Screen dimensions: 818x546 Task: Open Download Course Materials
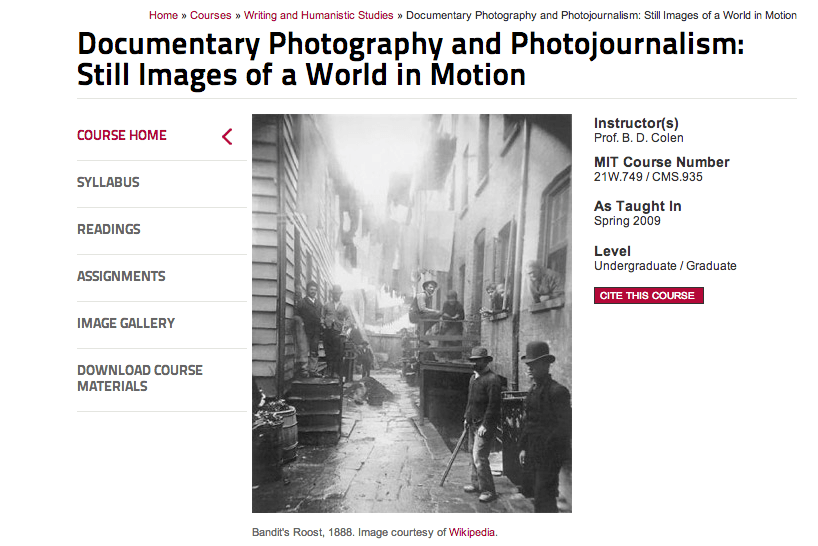tap(140, 378)
